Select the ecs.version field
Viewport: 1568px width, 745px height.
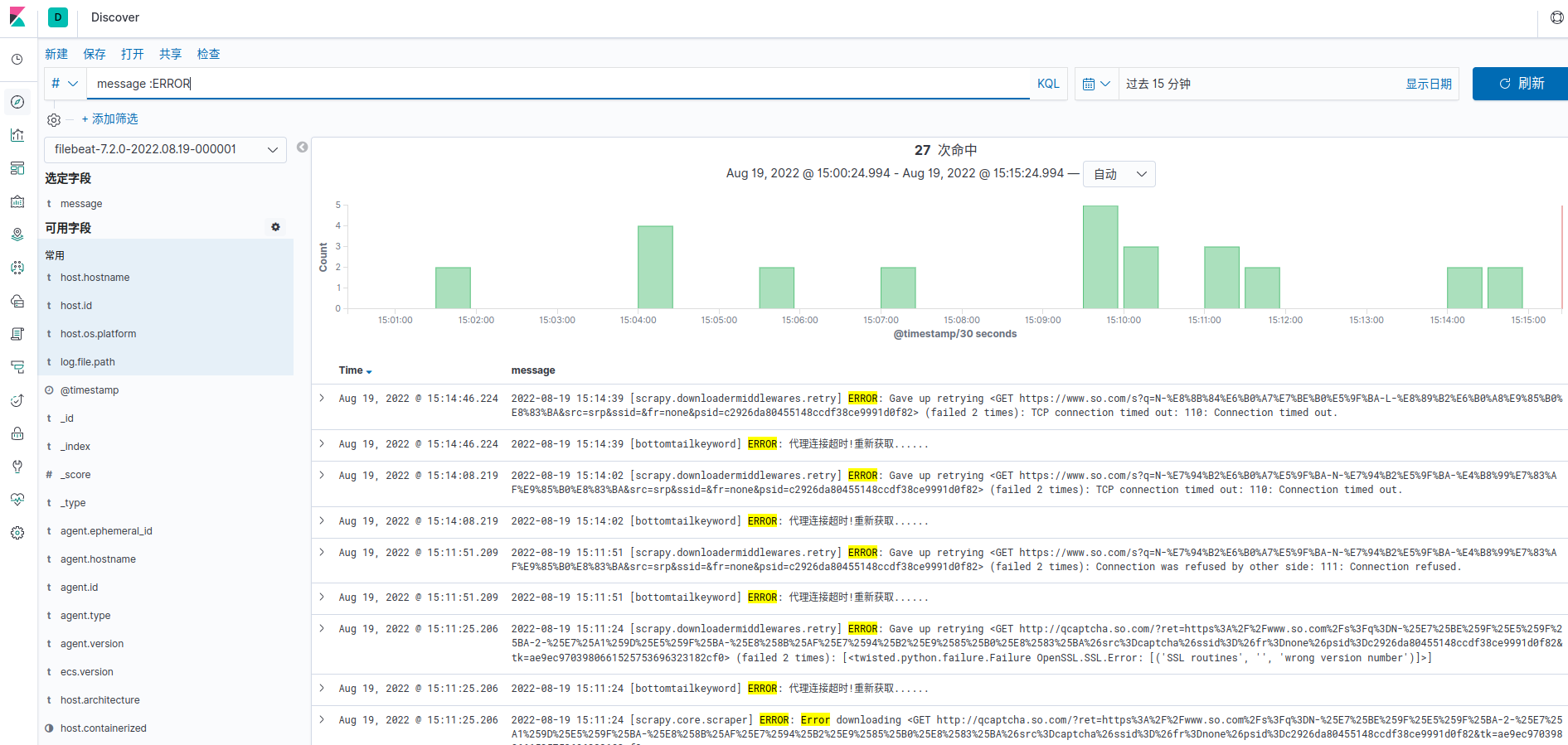click(86, 672)
